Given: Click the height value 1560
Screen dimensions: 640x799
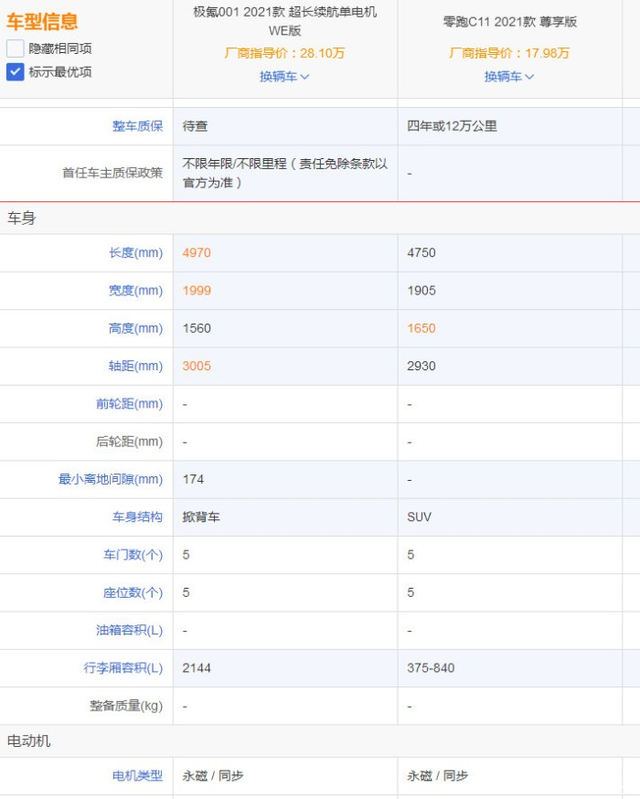Looking at the screenshot, I should tap(197, 328).
